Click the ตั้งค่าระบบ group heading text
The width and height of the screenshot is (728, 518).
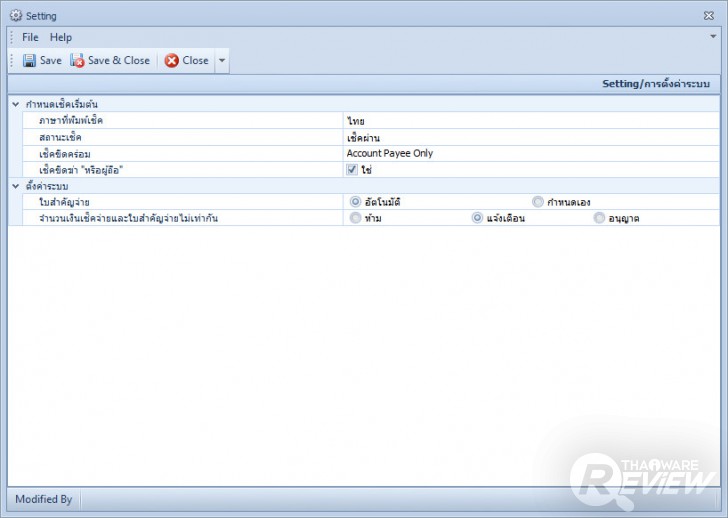point(47,186)
